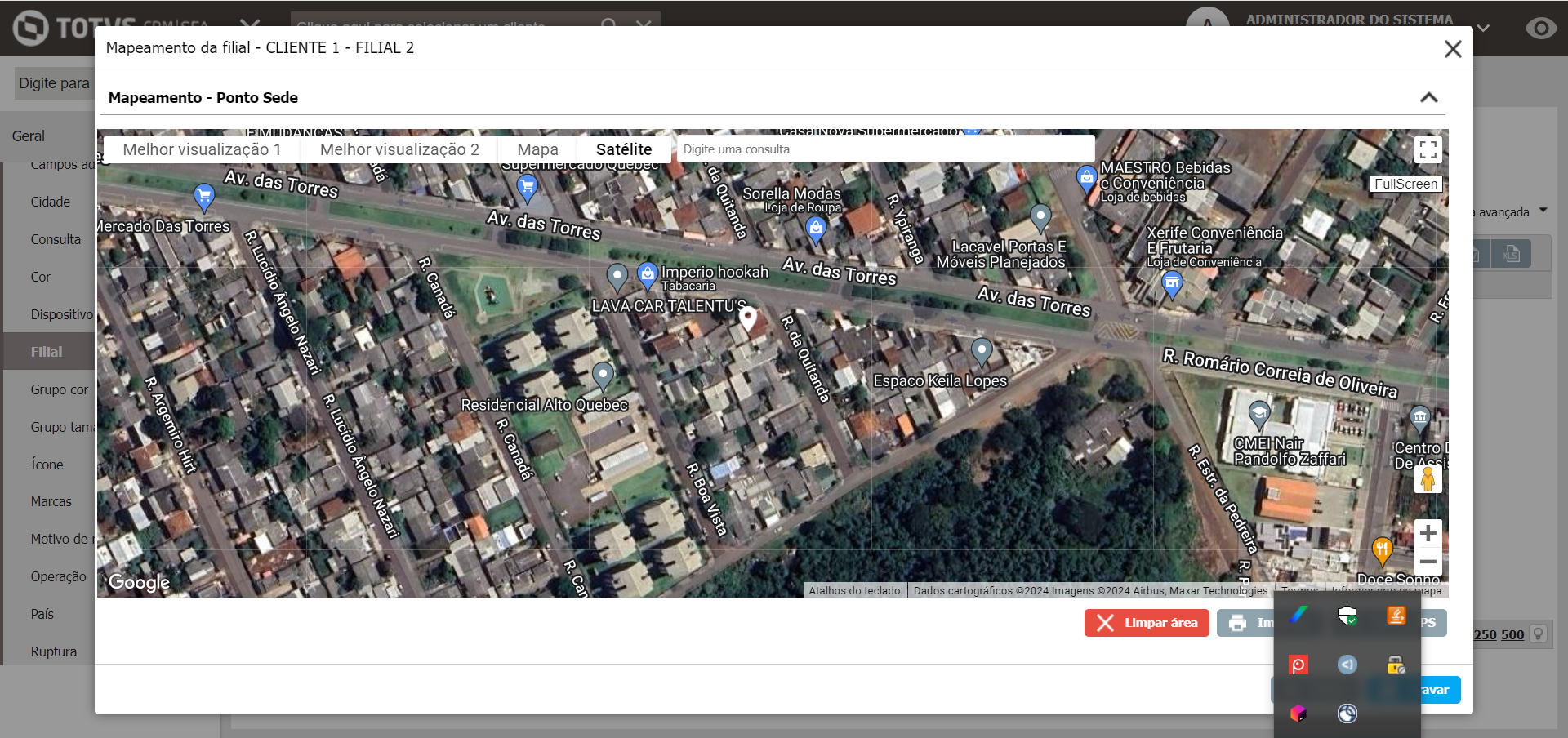This screenshot has height=738, width=1568.
Task: Open Cor in the sidebar menu
Action: 41,277
